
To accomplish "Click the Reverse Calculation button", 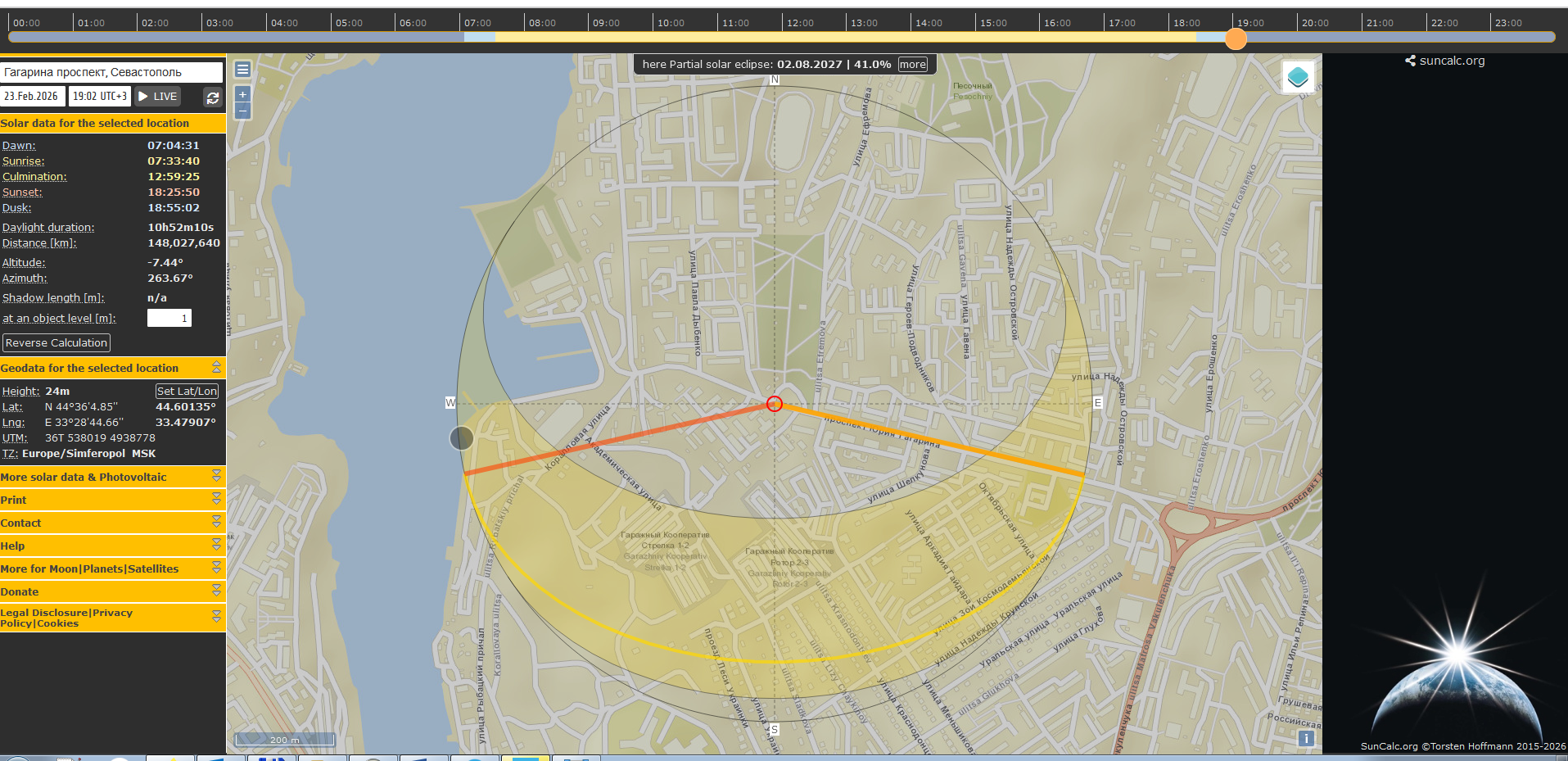I will pos(56,342).
